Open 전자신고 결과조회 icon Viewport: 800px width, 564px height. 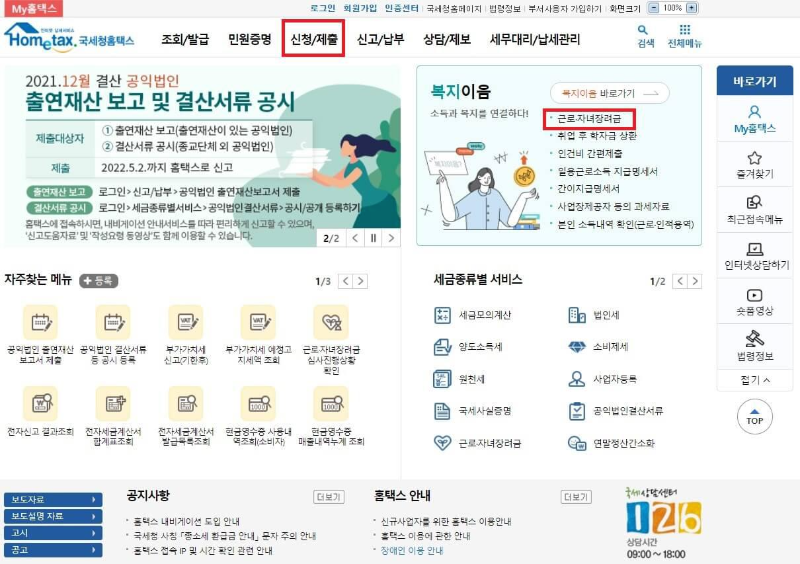[40, 404]
